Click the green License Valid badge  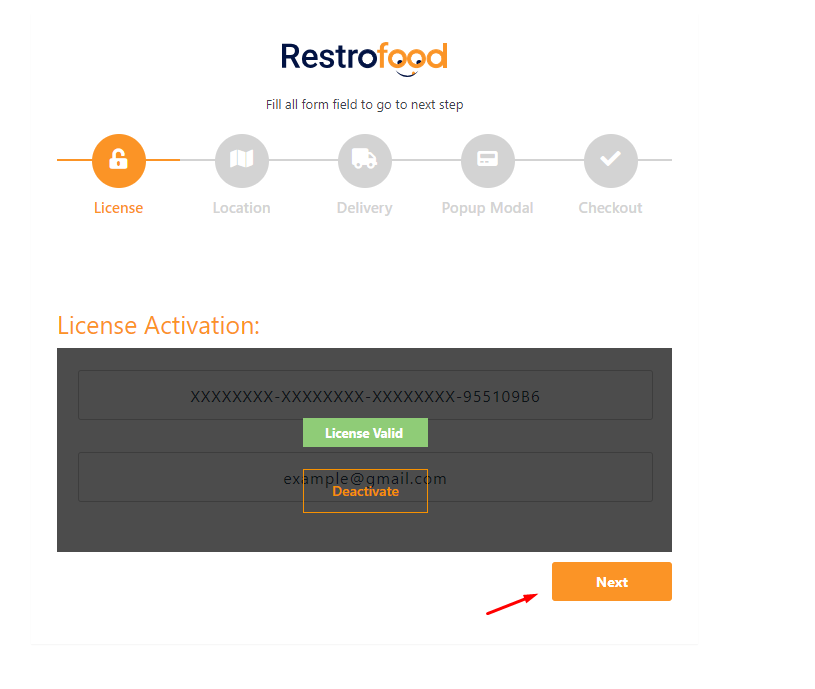click(365, 433)
